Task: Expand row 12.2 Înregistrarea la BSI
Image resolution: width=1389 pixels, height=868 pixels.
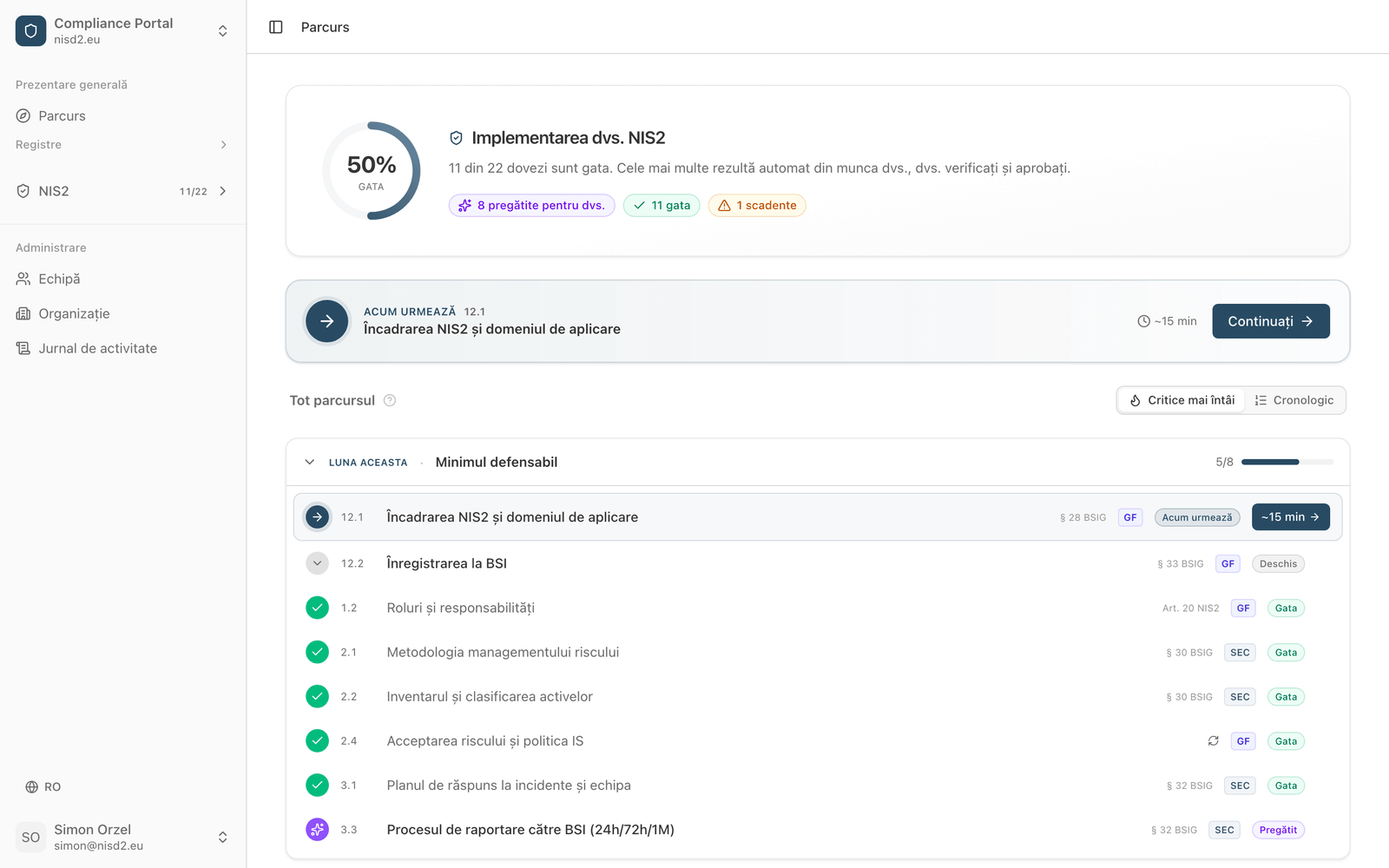Action: click(x=318, y=563)
